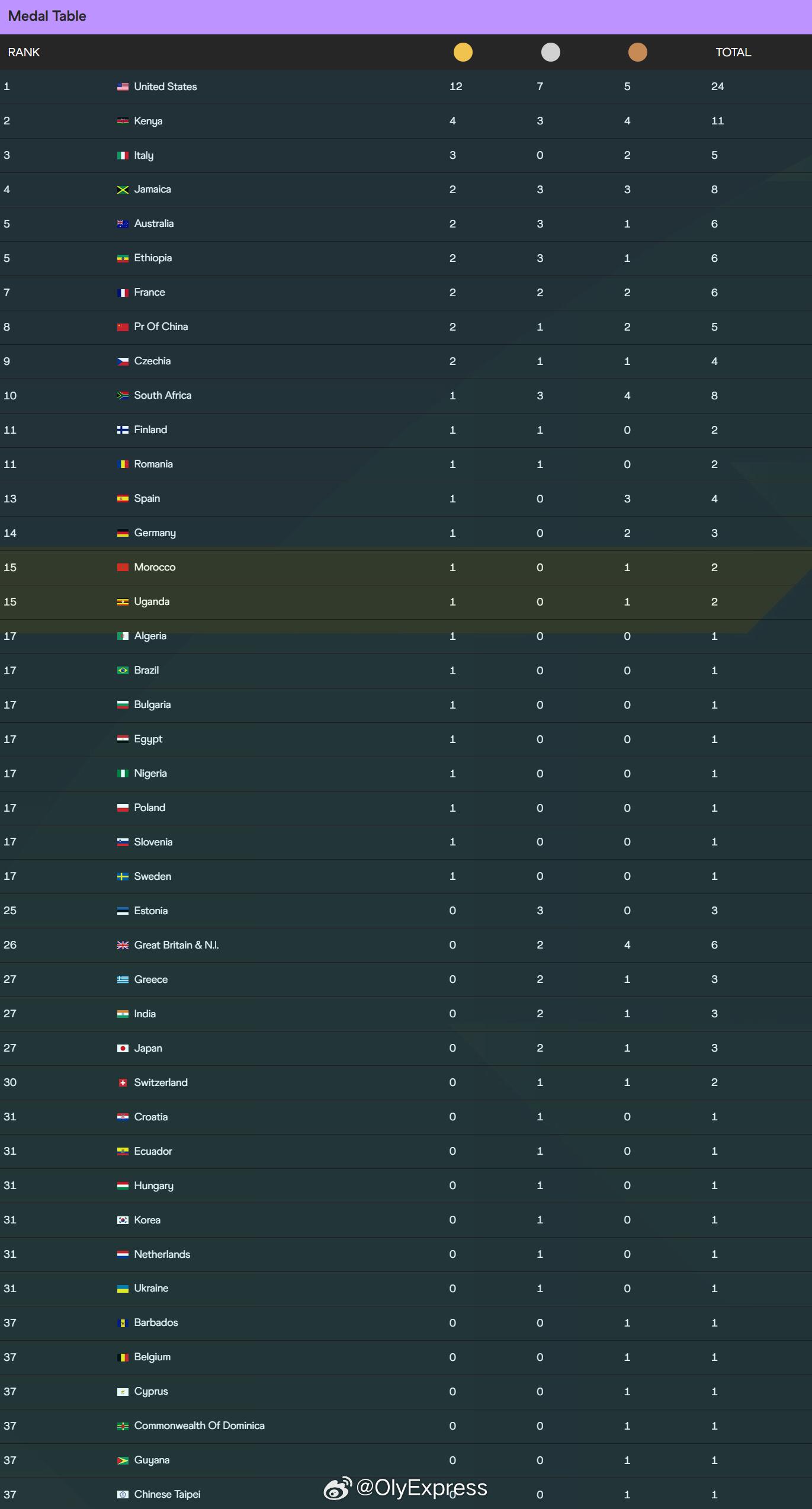Click the Korea flag icon

[x=123, y=1220]
